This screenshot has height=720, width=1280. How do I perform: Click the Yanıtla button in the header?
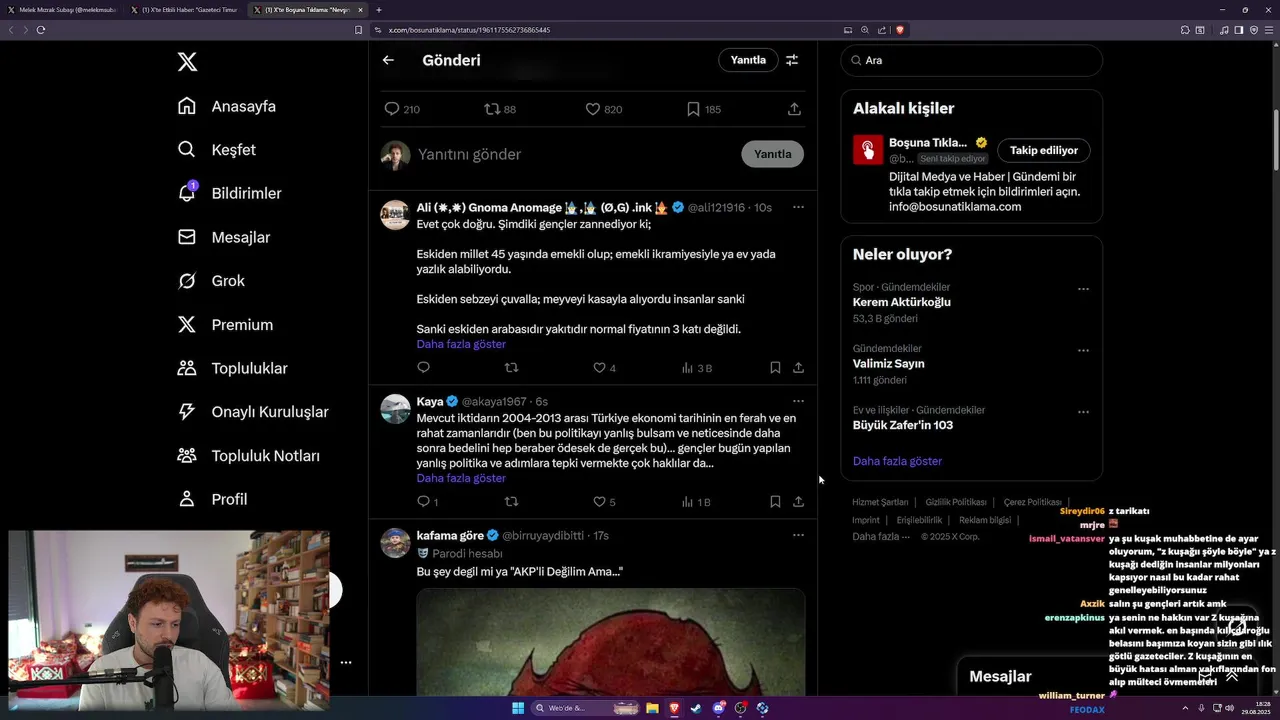tap(748, 60)
